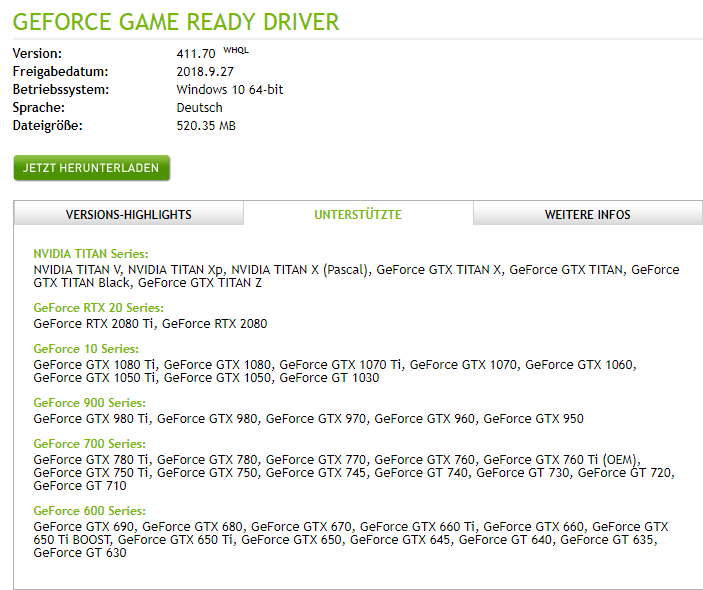Click GeForce GTX TITAN Z entry
The width and height of the screenshot is (703, 590).
pos(200,282)
